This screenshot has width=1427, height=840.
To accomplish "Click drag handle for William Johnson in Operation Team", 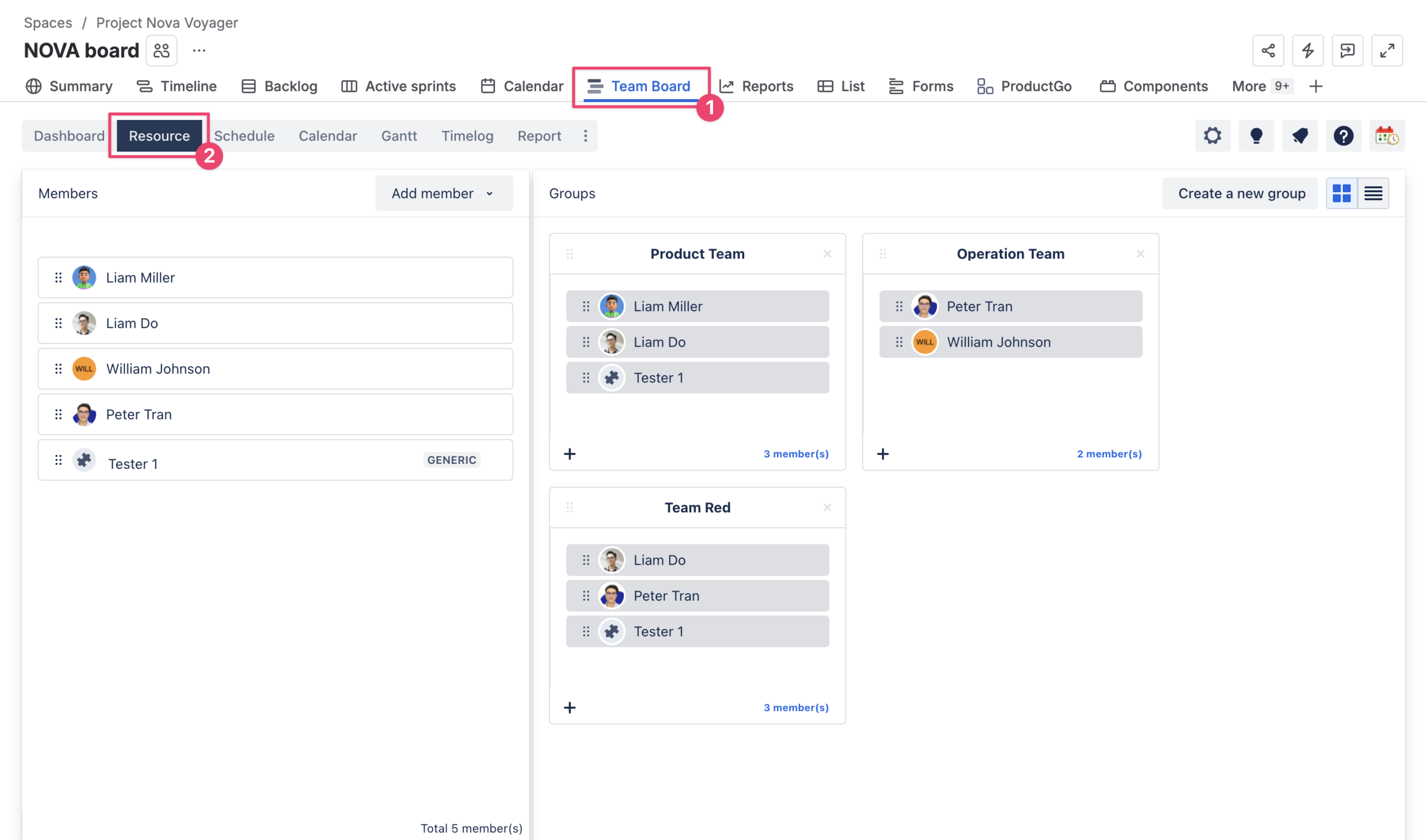I will (899, 342).
